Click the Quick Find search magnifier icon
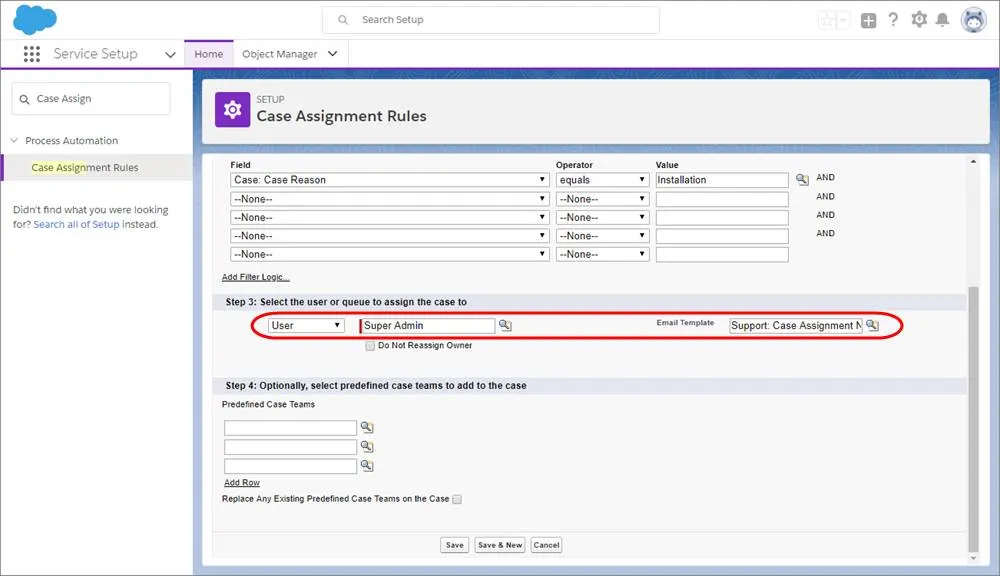The image size is (1000, 576). pos(24,100)
